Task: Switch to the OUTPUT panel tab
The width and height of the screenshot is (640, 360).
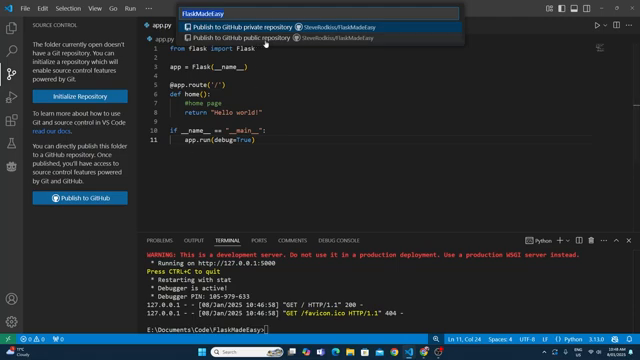Action: point(193,240)
